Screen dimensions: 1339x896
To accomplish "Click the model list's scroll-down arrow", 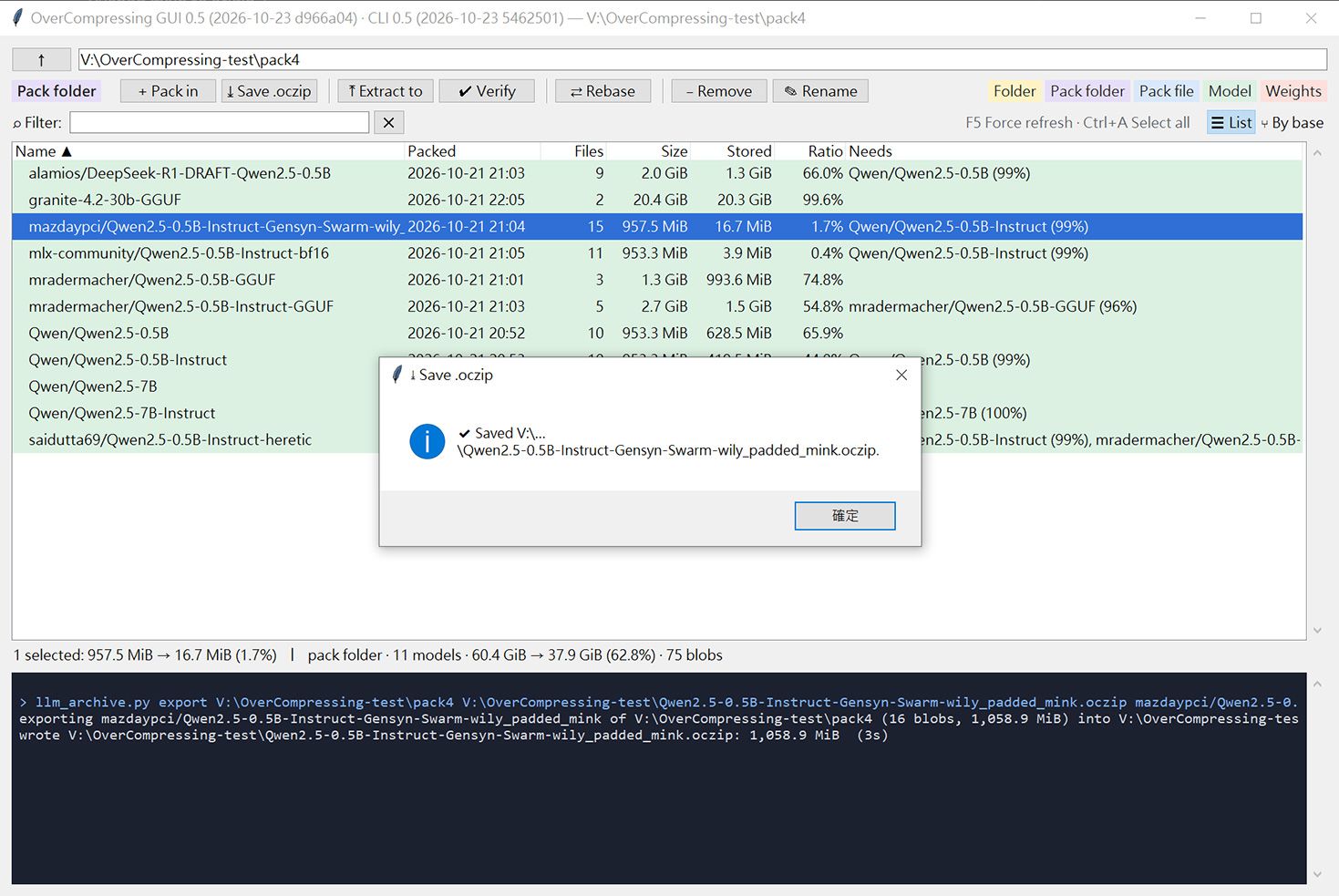I will (x=1317, y=631).
